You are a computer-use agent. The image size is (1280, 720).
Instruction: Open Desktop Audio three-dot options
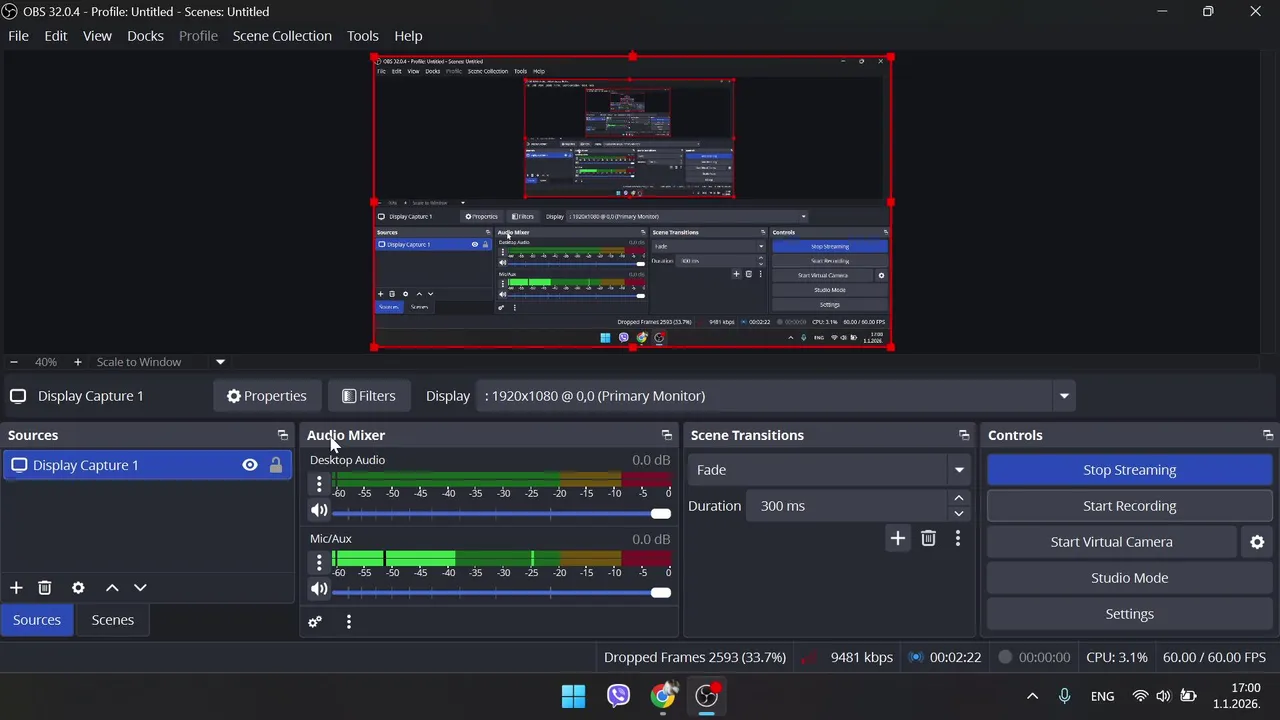pos(319,484)
